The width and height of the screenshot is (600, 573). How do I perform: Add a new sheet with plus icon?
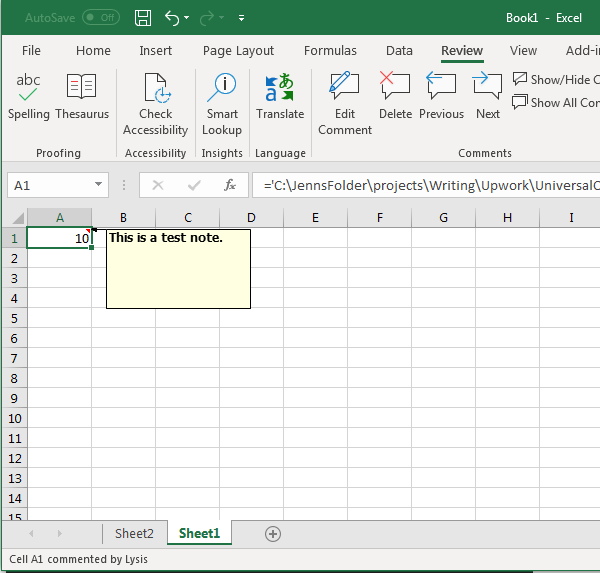tap(273, 534)
